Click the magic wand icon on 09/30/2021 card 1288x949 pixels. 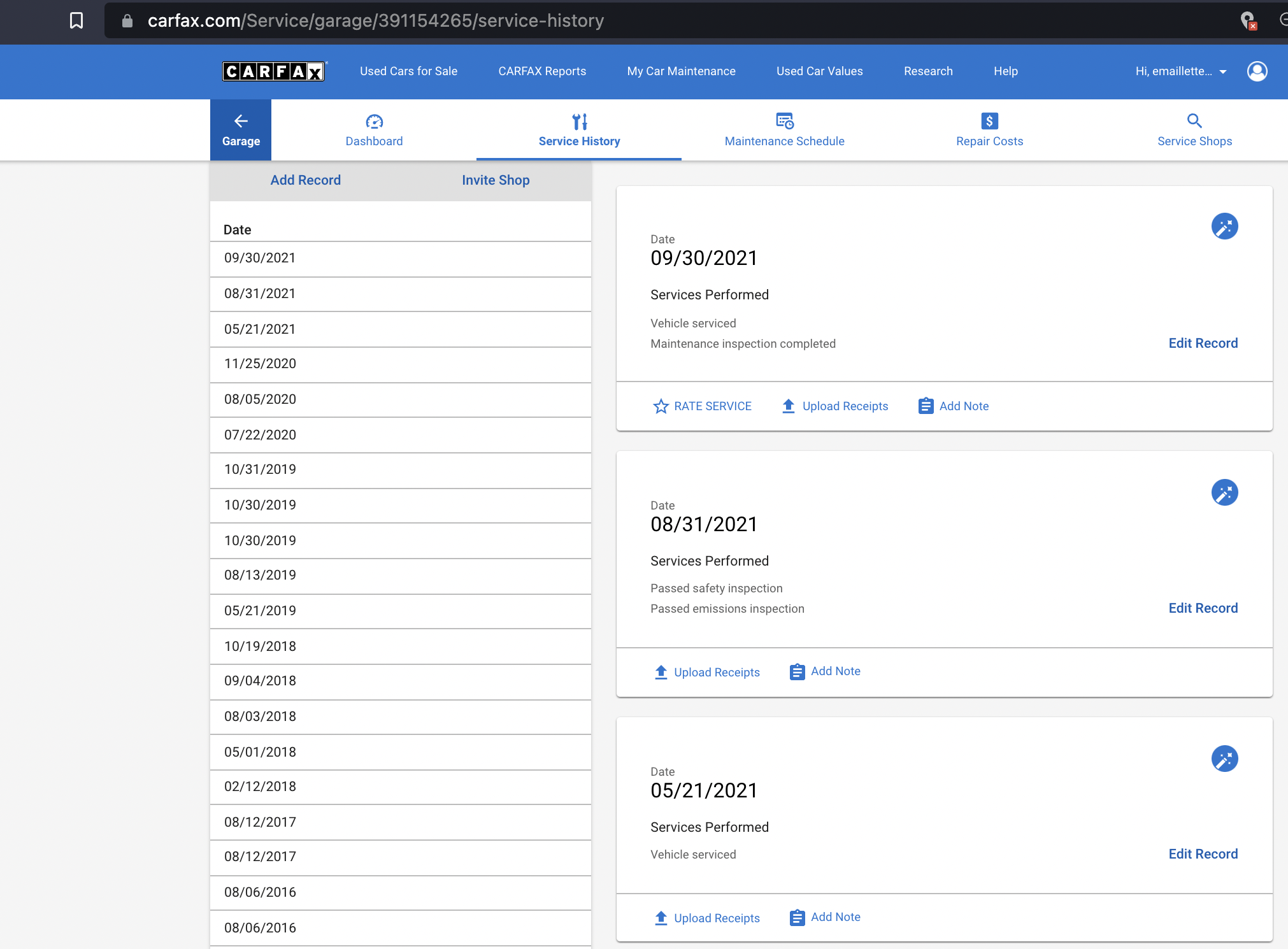point(1224,226)
